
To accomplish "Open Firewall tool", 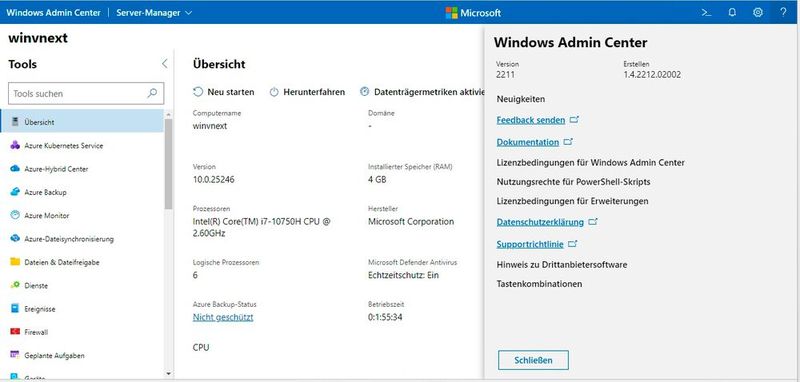I will tap(82, 332).
